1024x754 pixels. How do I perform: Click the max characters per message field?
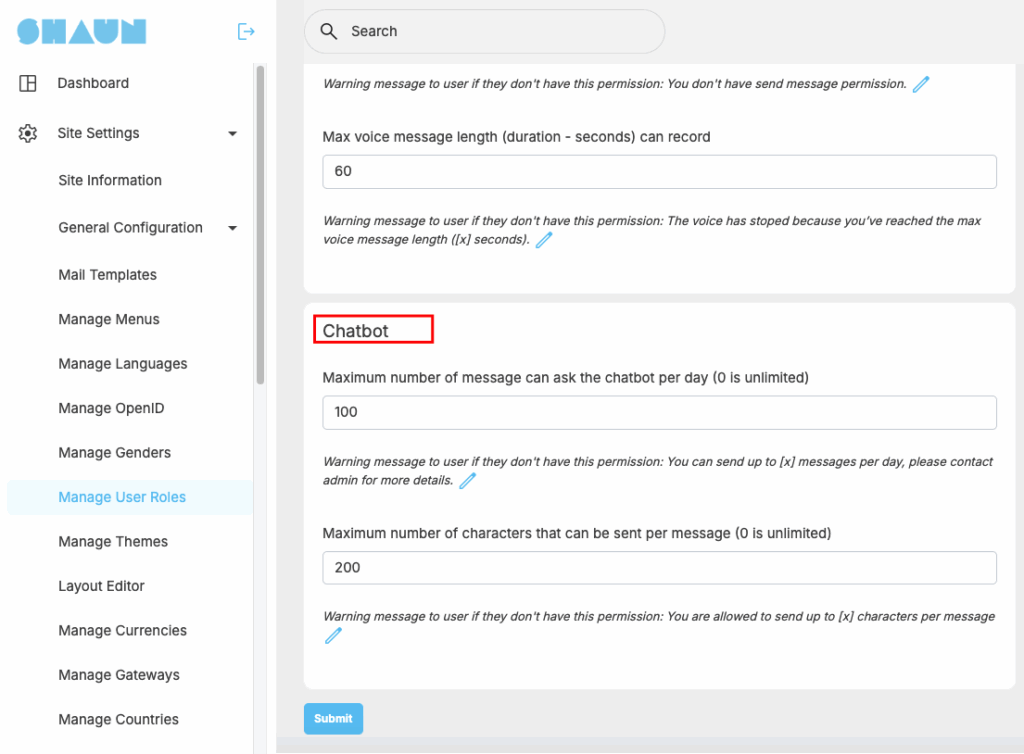click(x=659, y=568)
